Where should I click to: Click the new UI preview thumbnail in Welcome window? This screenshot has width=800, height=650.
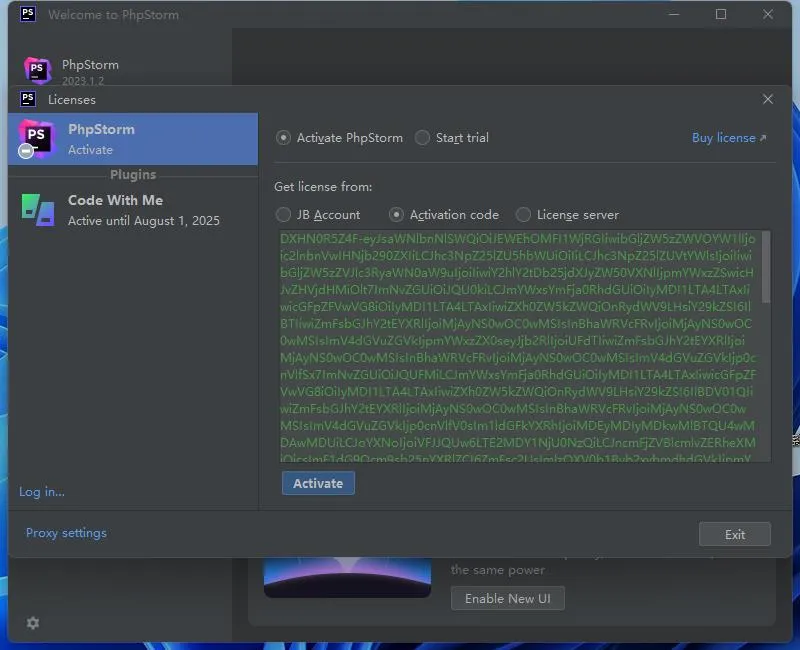click(x=347, y=578)
